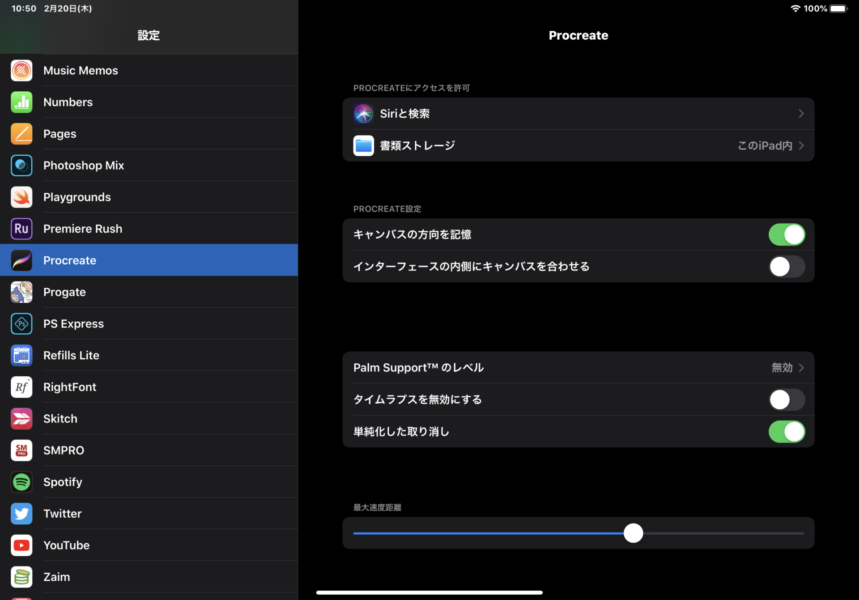The width and height of the screenshot is (859, 600).
Task: Enable インターフェースの内側にキャンバスを合わせる switch
Action: [787, 267]
